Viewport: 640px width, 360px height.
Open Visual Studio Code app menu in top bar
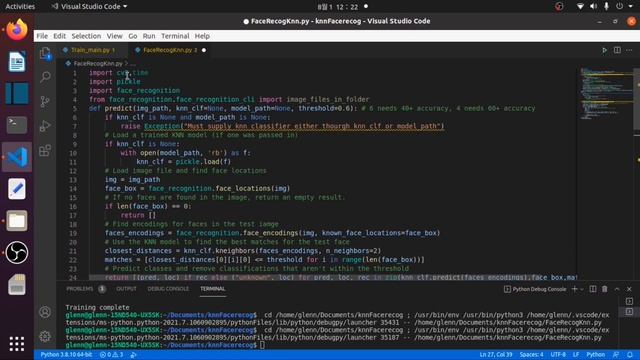click(89, 7)
